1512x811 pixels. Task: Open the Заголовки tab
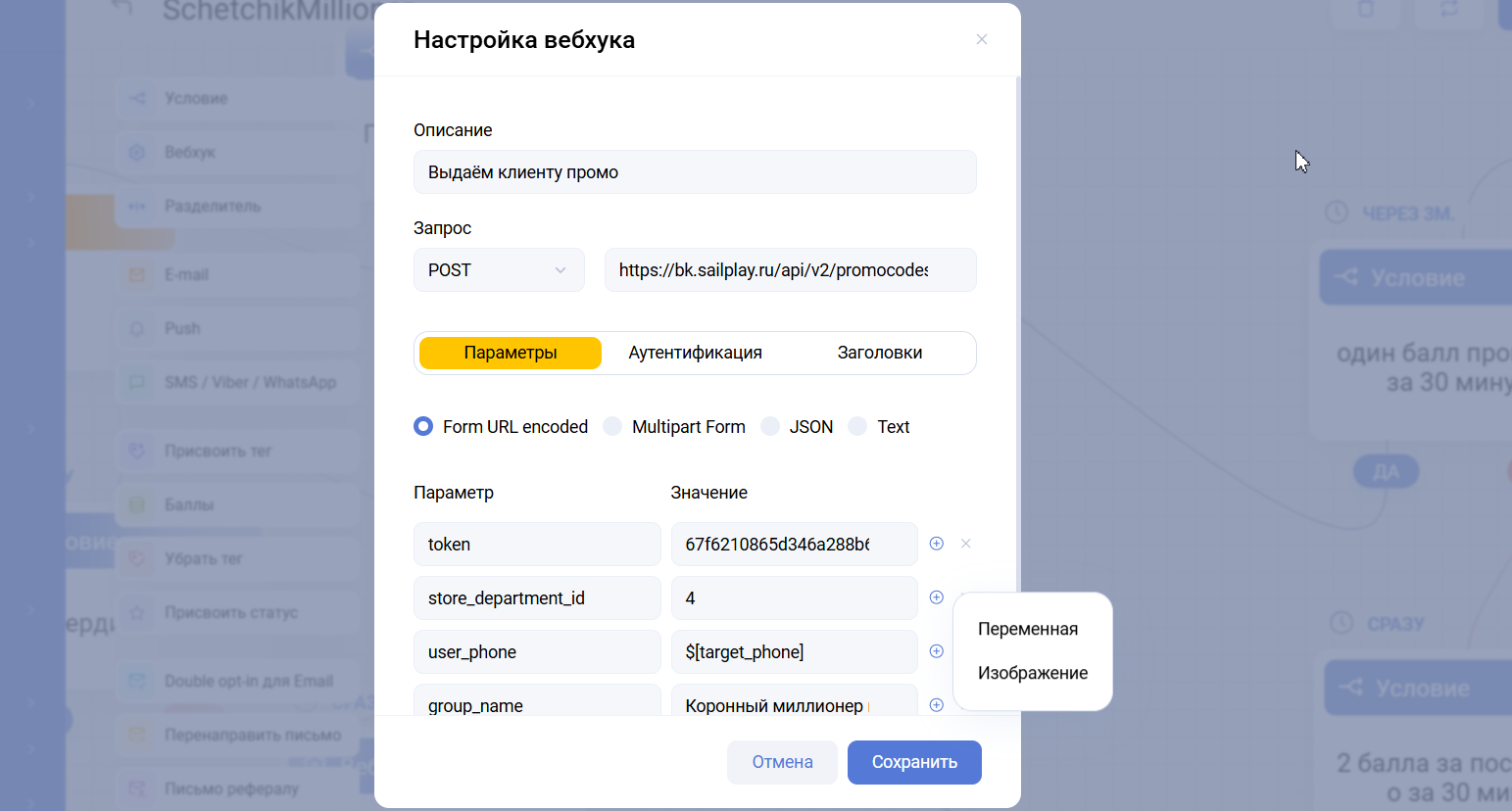click(879, 353)
